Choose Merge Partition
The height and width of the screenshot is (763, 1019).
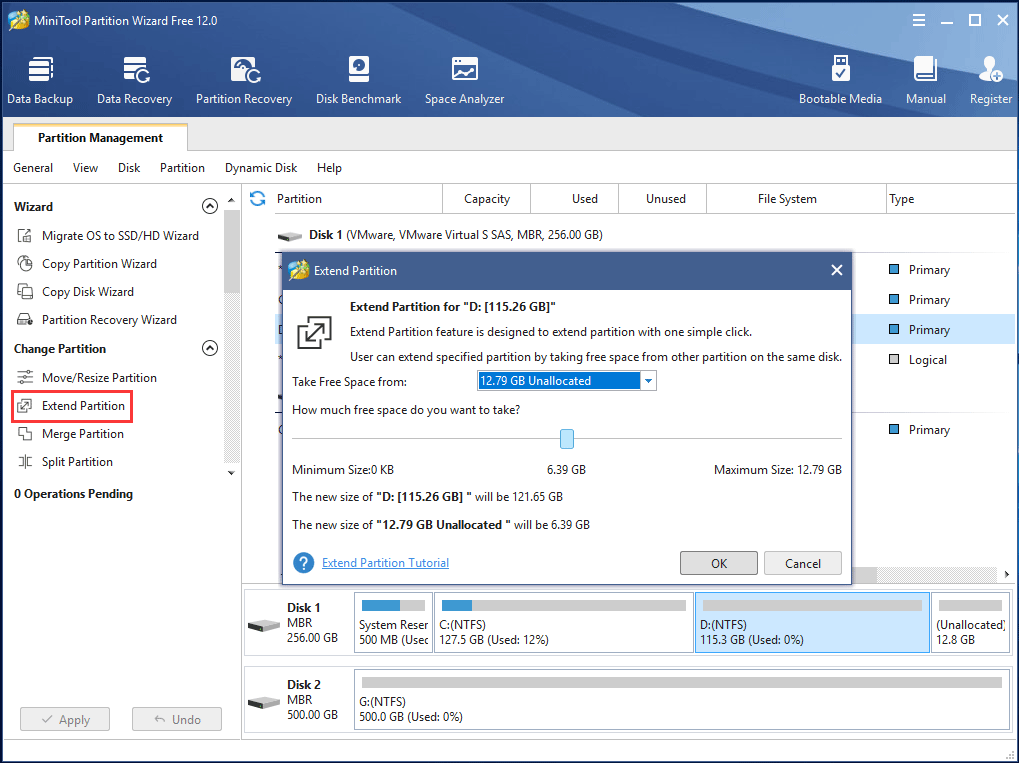point(70,434)
